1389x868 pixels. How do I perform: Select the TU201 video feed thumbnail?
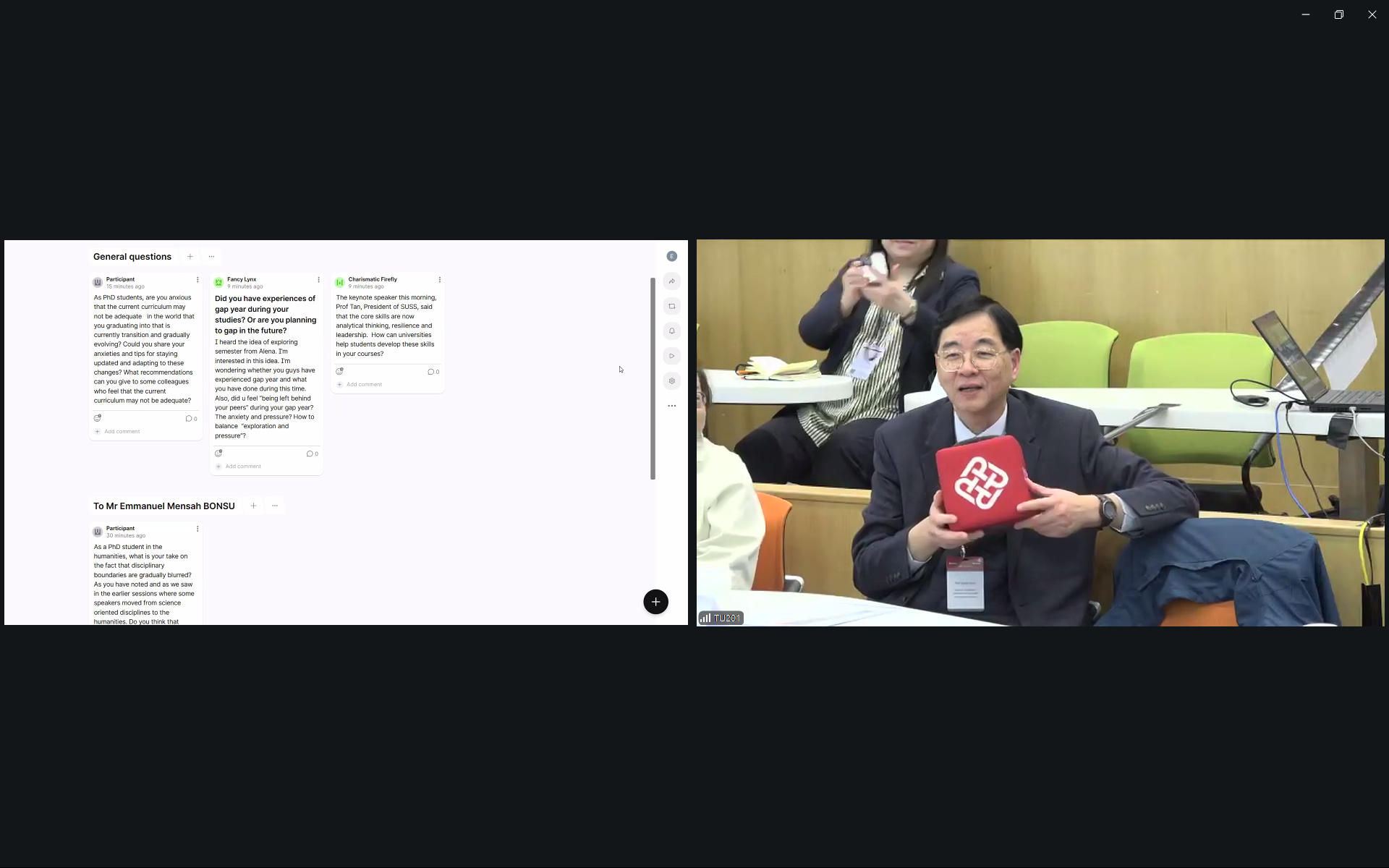point(1040,433)
